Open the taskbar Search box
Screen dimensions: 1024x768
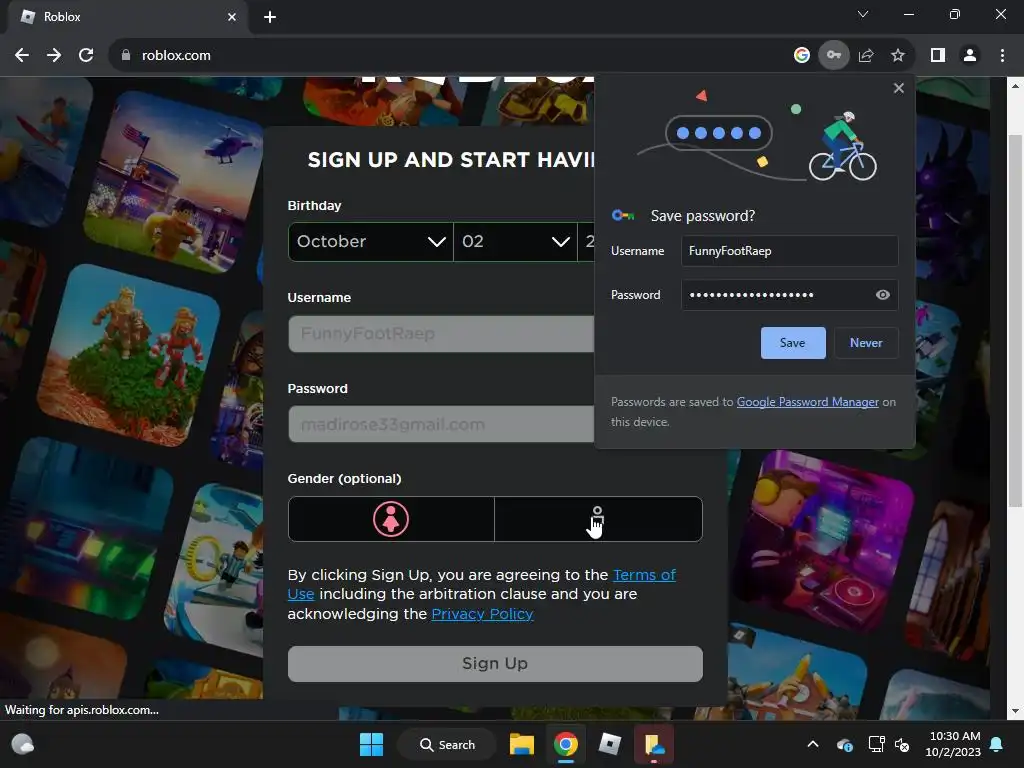coord(447,744)
